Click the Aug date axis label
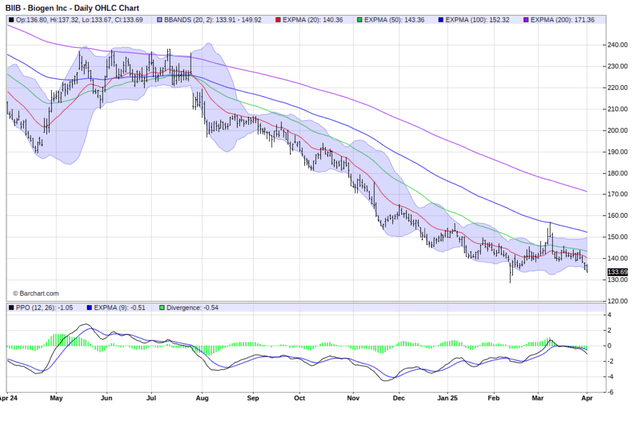The width and height of the screenshot is (640, 431). coord(202,398)
